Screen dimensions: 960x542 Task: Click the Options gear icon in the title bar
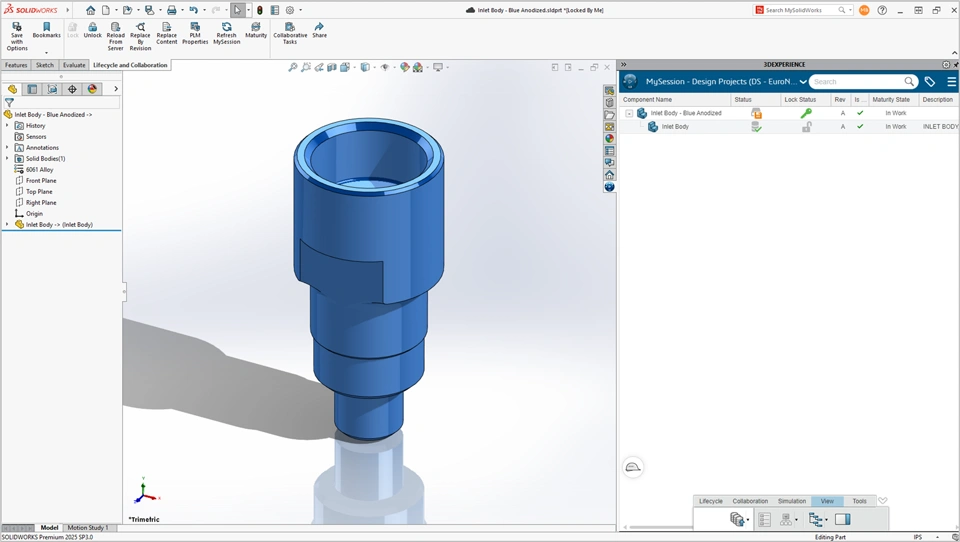coord(290,10)
